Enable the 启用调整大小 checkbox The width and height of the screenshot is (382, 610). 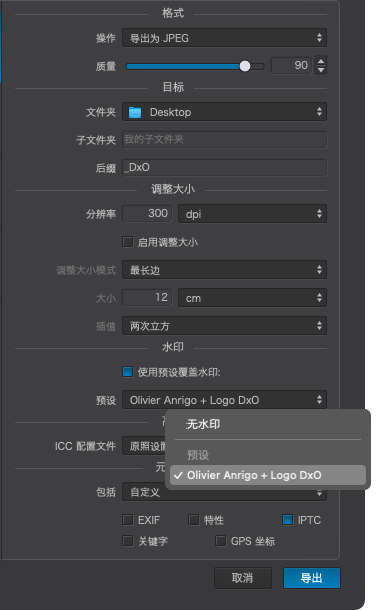coord(128,242)
